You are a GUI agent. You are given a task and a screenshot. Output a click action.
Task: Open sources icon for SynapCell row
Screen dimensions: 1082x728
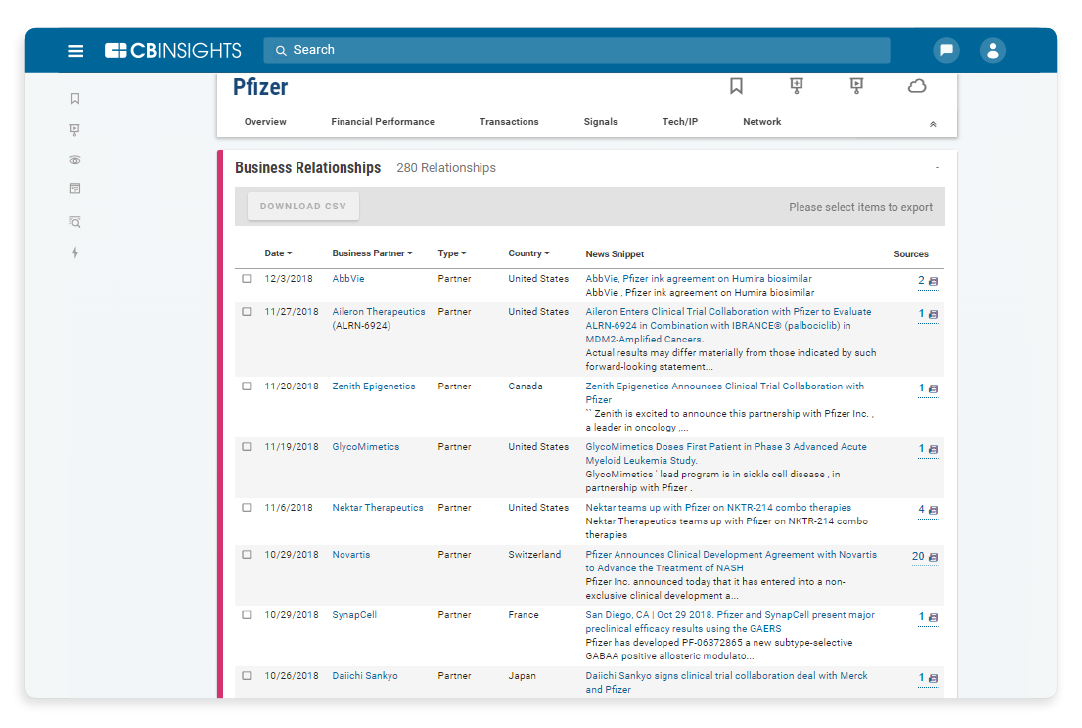(x=934, y=617)
